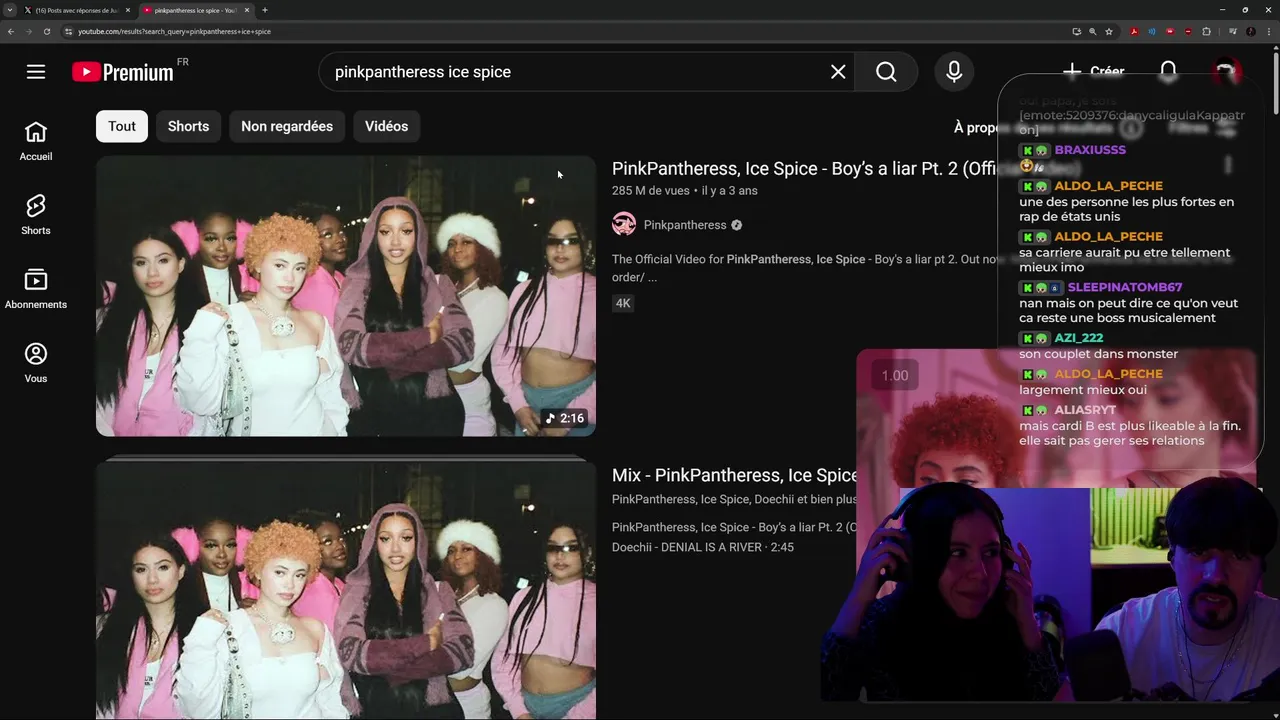Open the Extensions puzzle-piece menu
This screenshot has width=1280, height=720.
(1206, 31)
